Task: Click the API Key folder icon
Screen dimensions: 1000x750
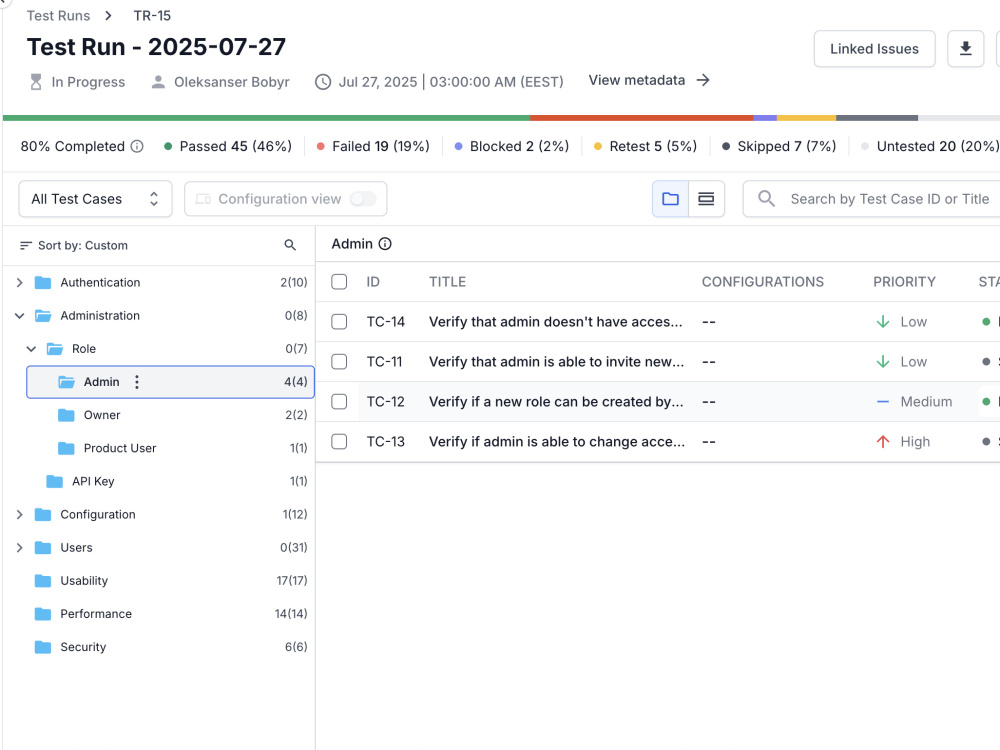Action: [55, 482]
